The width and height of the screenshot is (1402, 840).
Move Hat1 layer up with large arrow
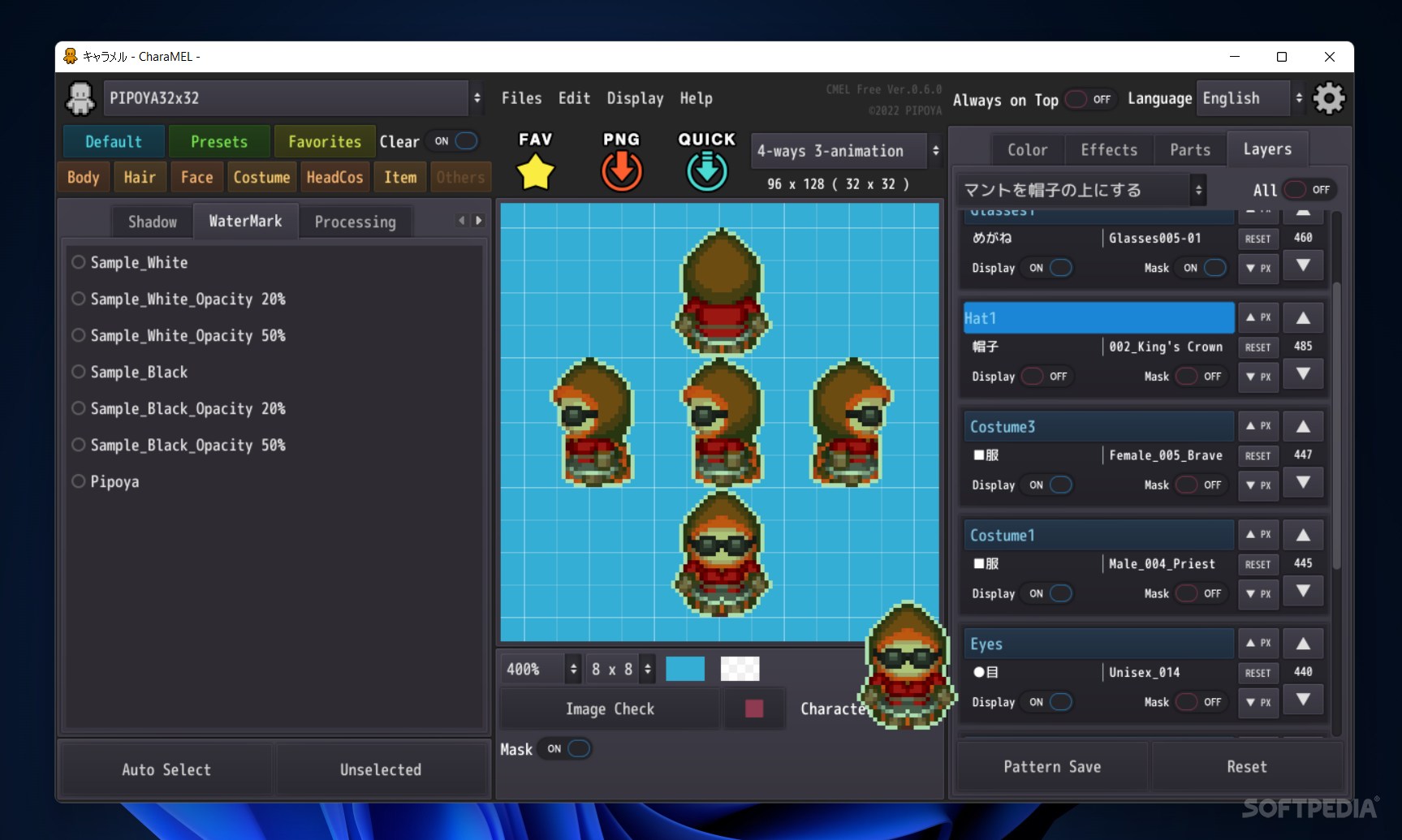[x=1303, y=318]
